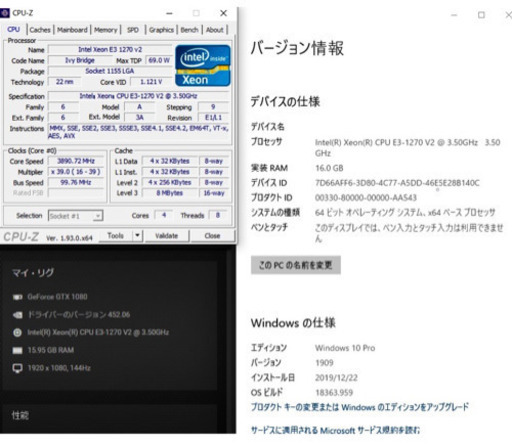Open the Bench tab in CPU-Z
512x446 pixels.
tap(189, 30)
